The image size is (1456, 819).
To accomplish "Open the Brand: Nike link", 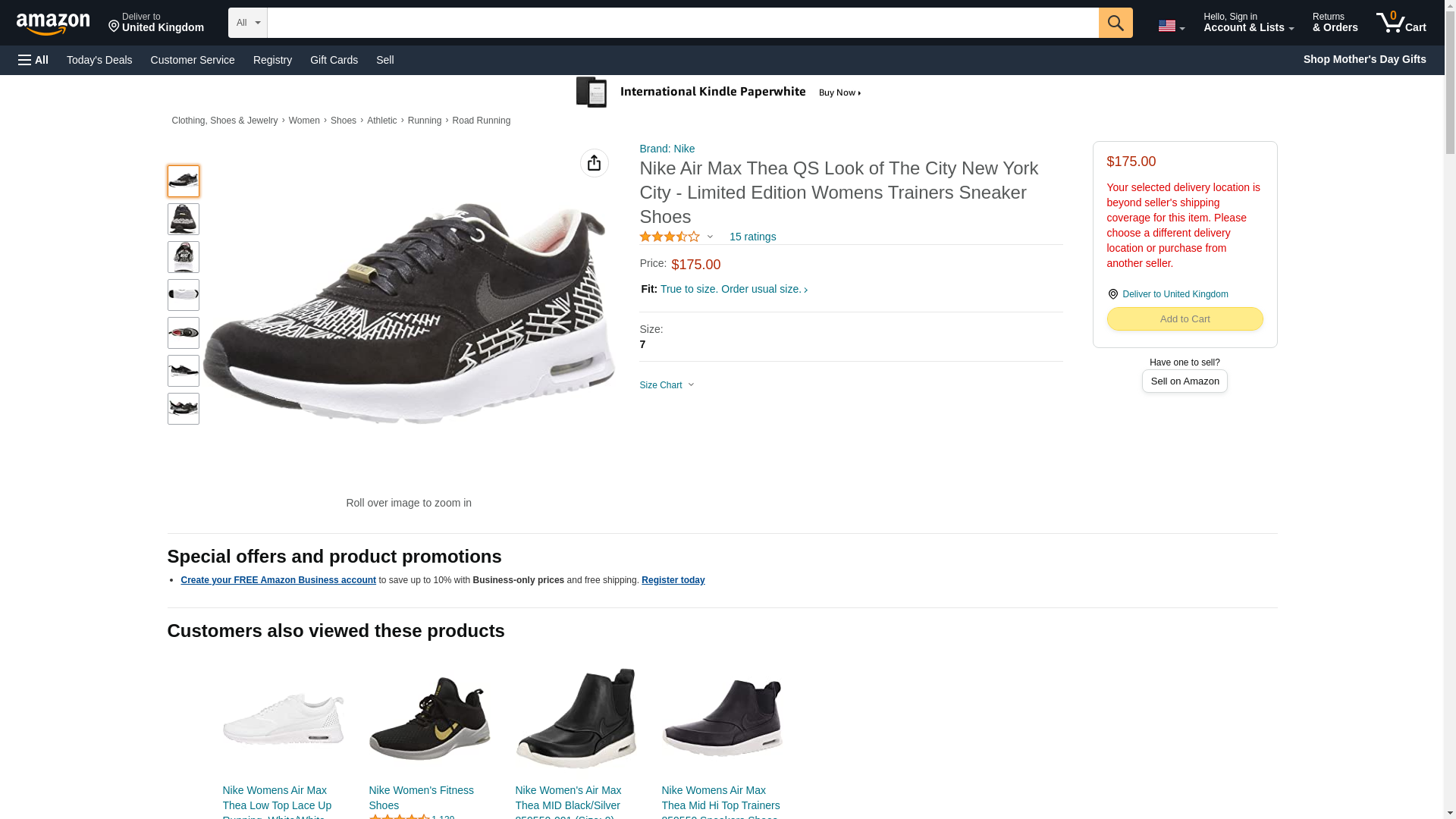I will [667, 149].
